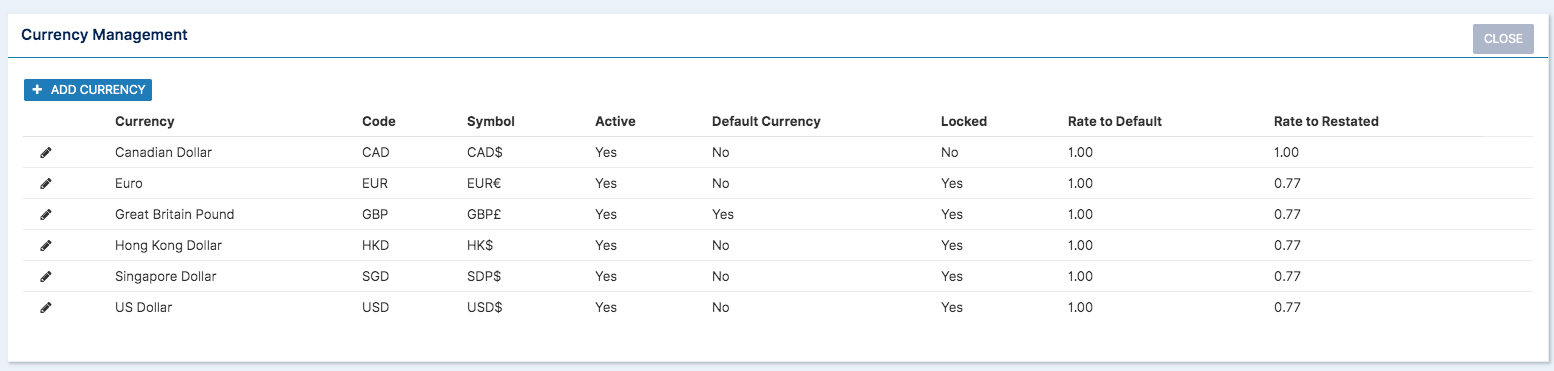The width and height of the screenshot is (1554, 371).
Task: Select the Symbol column header
Action: coord(491,121)
